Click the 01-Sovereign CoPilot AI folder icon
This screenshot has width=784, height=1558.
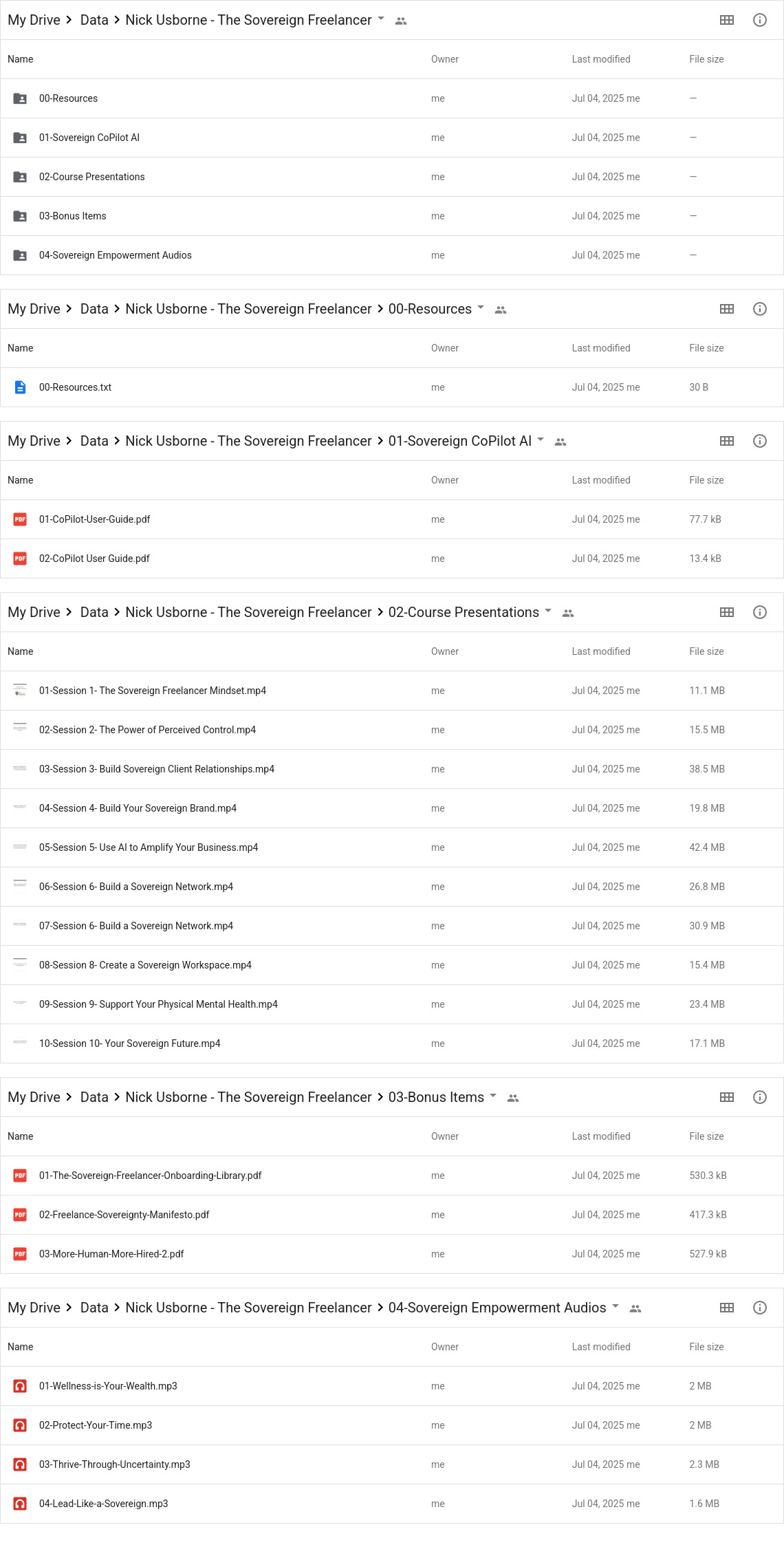coord(20,138)
